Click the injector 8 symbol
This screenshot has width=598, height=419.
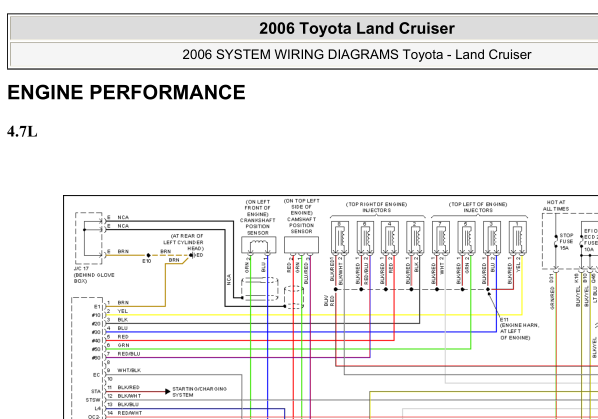339,237
